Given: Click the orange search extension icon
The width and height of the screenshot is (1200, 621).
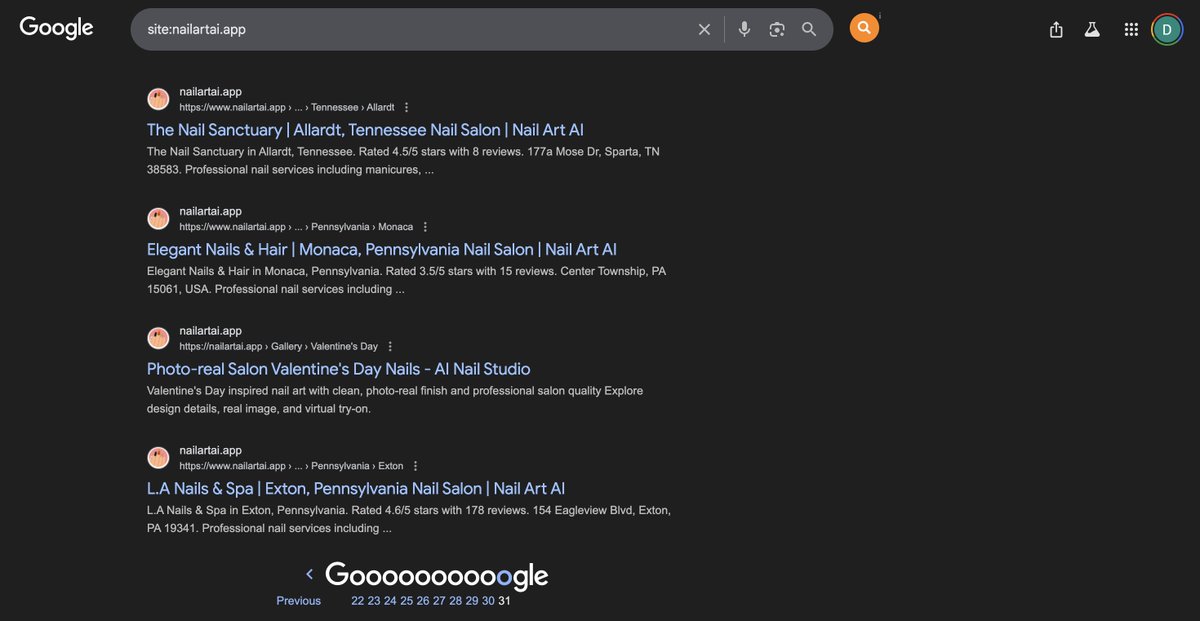Looking at the screenshot, I should (x=864, y=28).
